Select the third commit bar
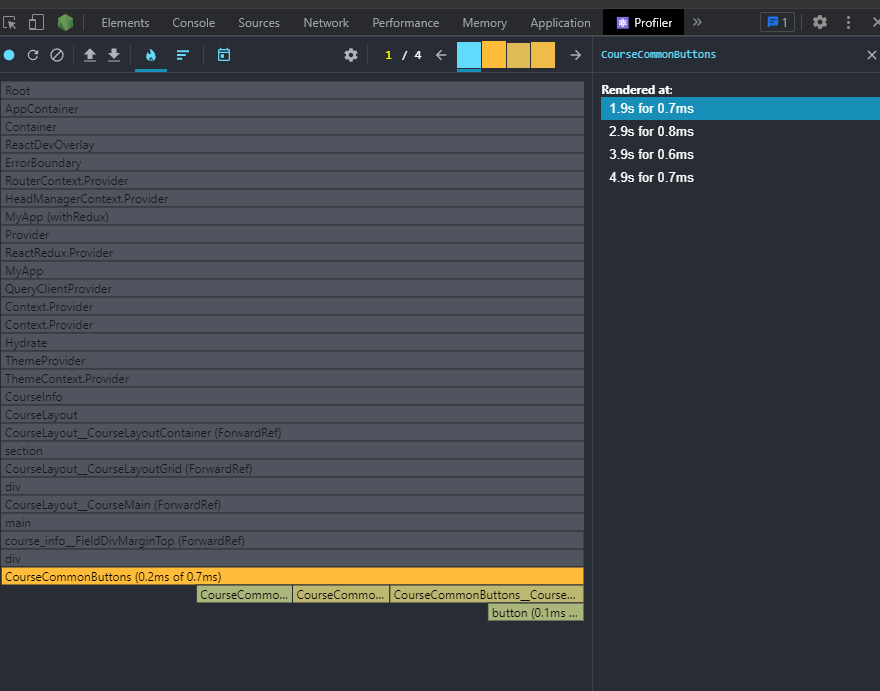This screenshot has height=691, width=880. click(x=519, y=55)
